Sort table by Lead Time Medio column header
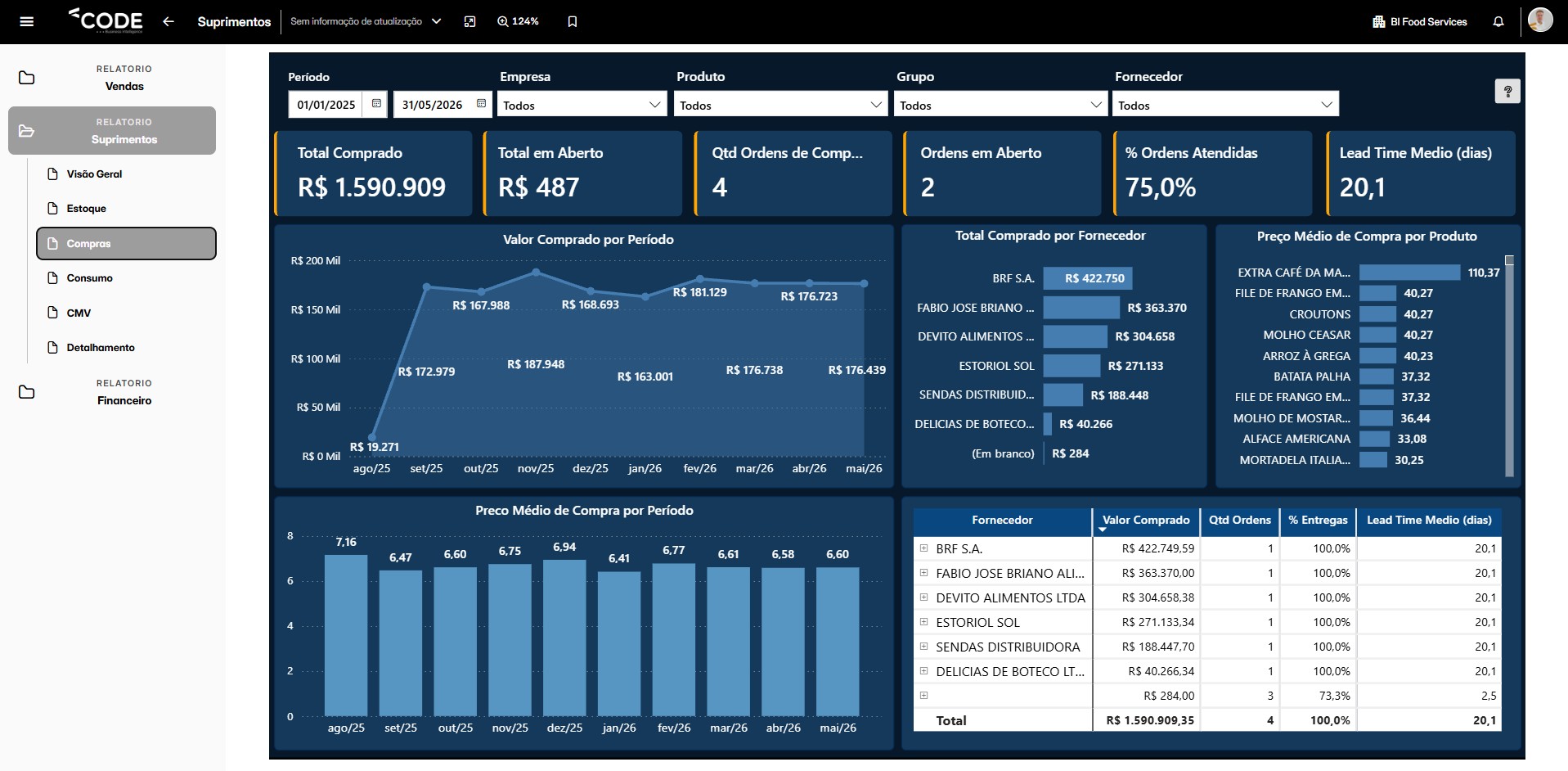 pyautogui.click(x=1429, y=521)
